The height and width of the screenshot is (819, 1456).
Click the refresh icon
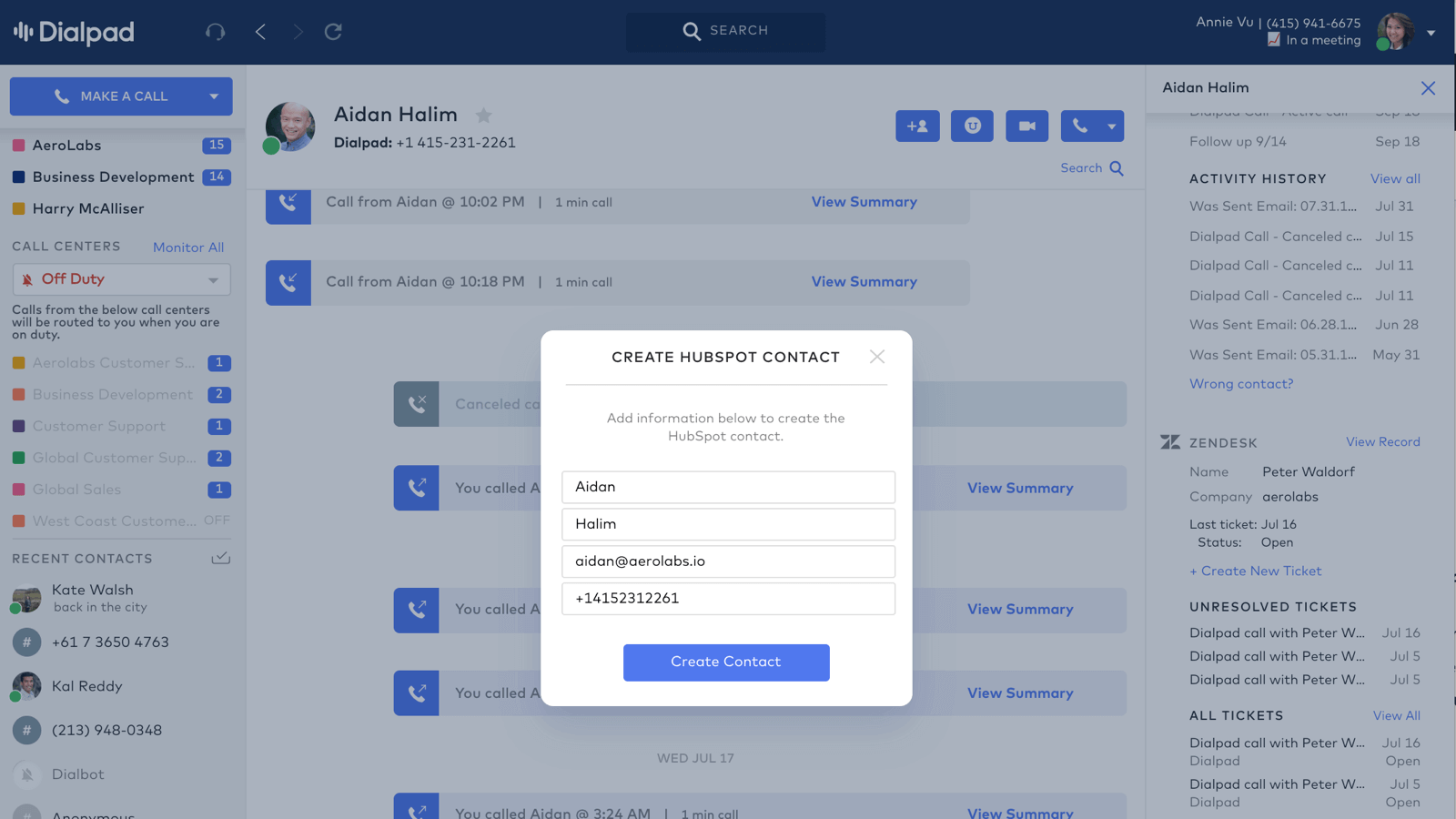[333, 32]
